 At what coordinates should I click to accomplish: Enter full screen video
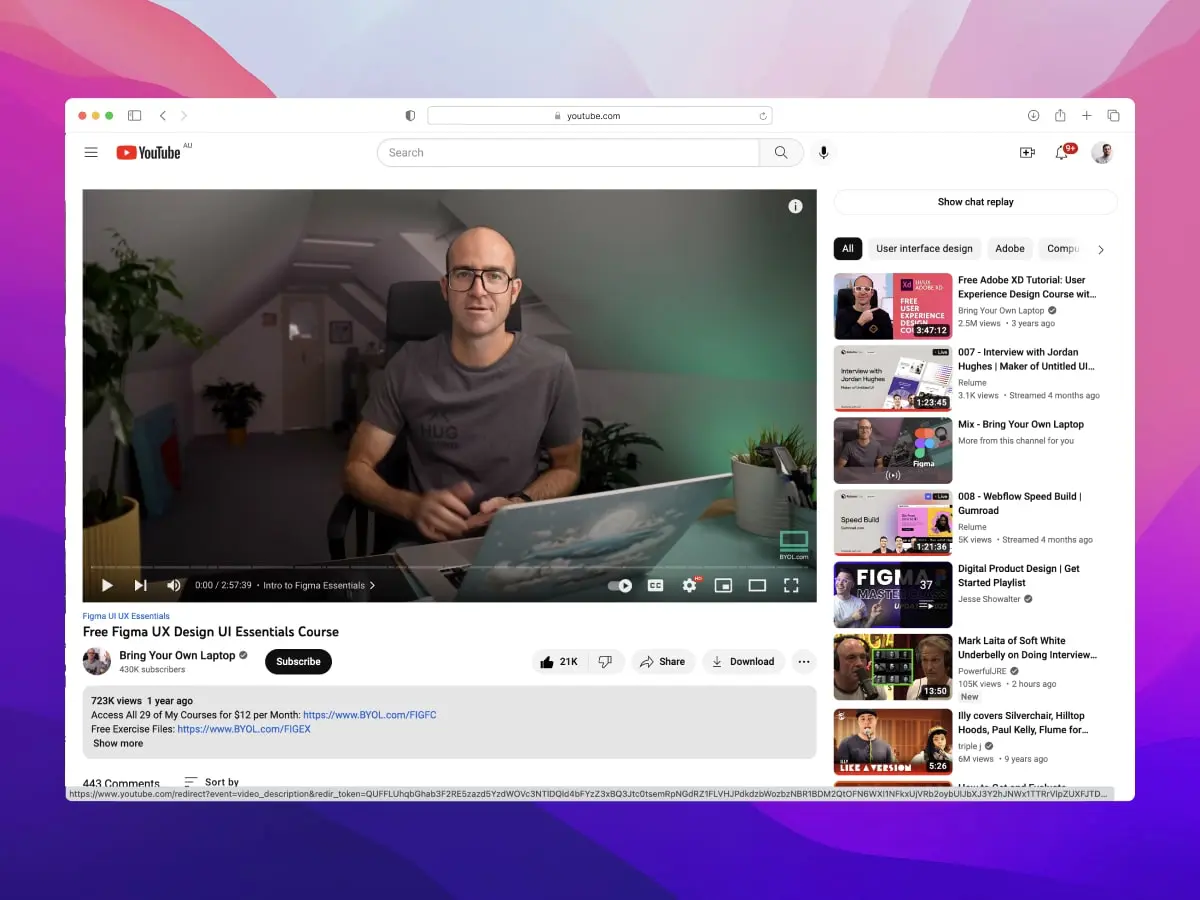[791, 586]
